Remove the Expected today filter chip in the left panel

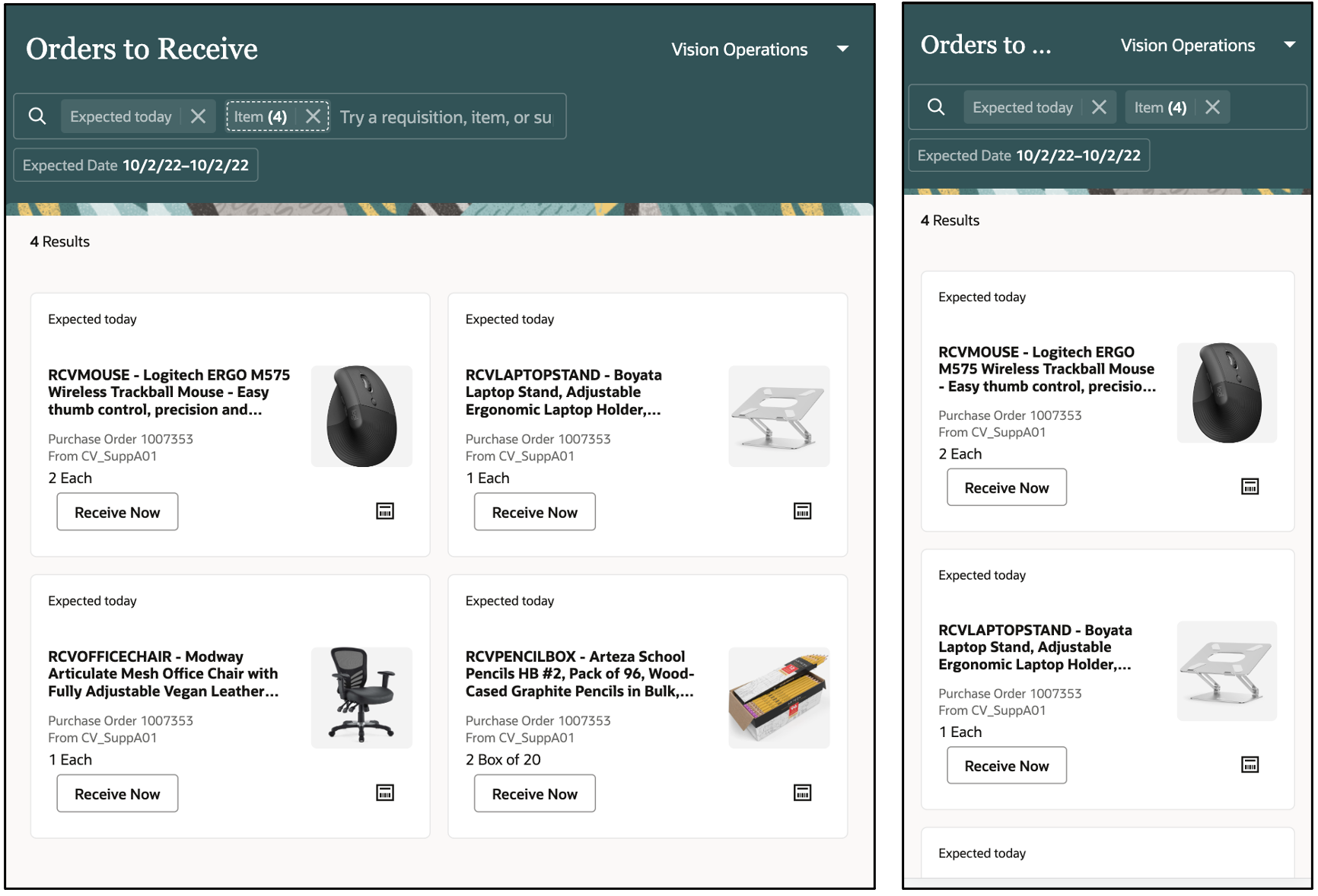198,116
